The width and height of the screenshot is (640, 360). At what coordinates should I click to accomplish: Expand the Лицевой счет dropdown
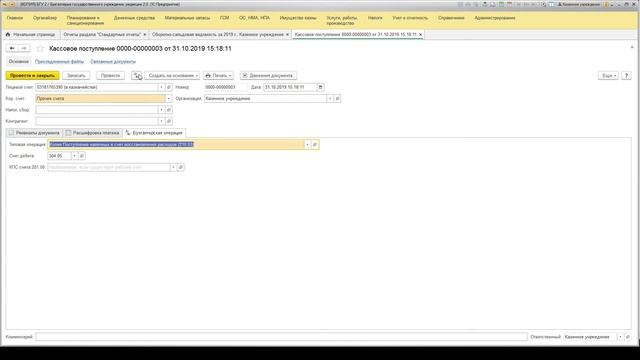pyautogui.click(x=161, y=87)
